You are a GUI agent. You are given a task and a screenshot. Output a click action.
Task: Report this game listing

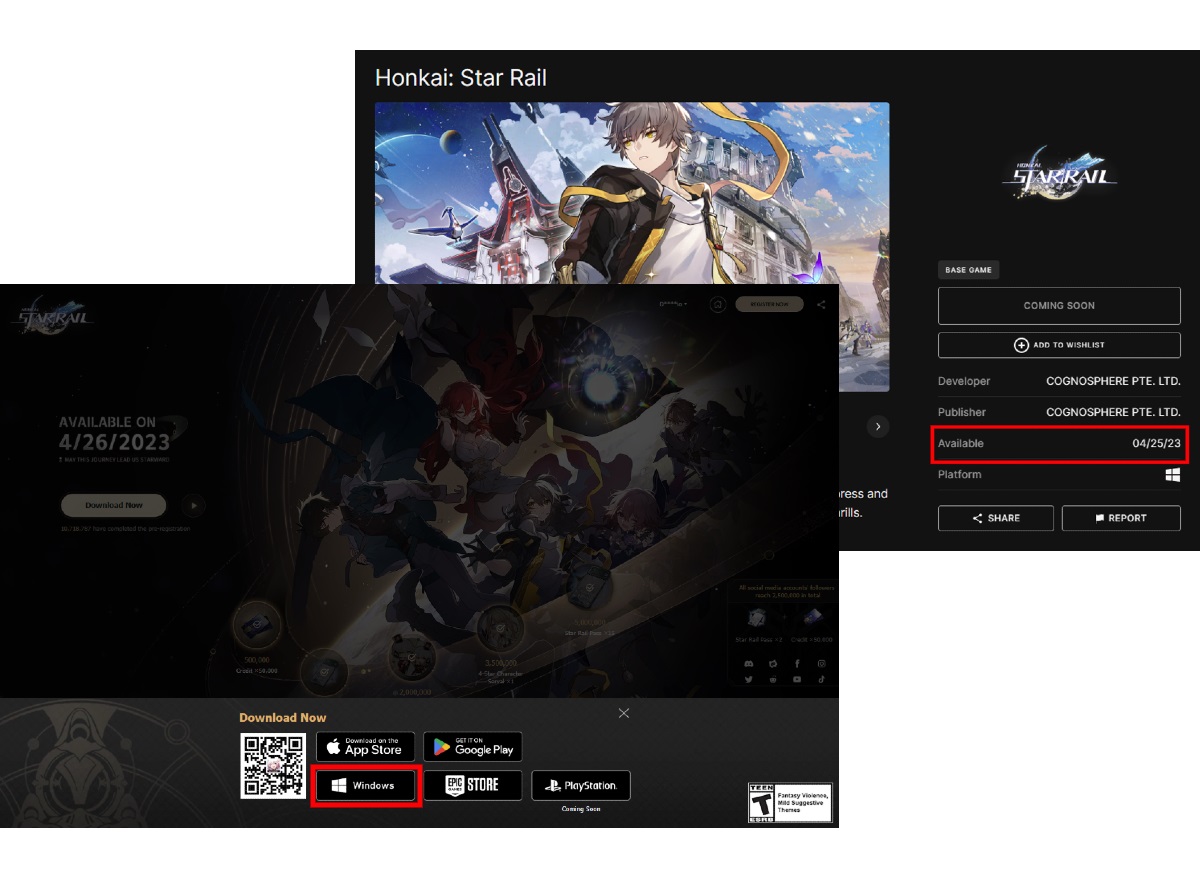coord(1121,518)
